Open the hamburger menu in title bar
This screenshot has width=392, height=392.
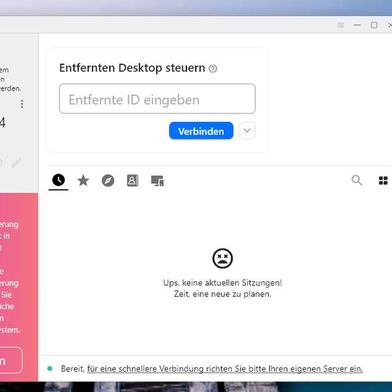coord(340,25)
